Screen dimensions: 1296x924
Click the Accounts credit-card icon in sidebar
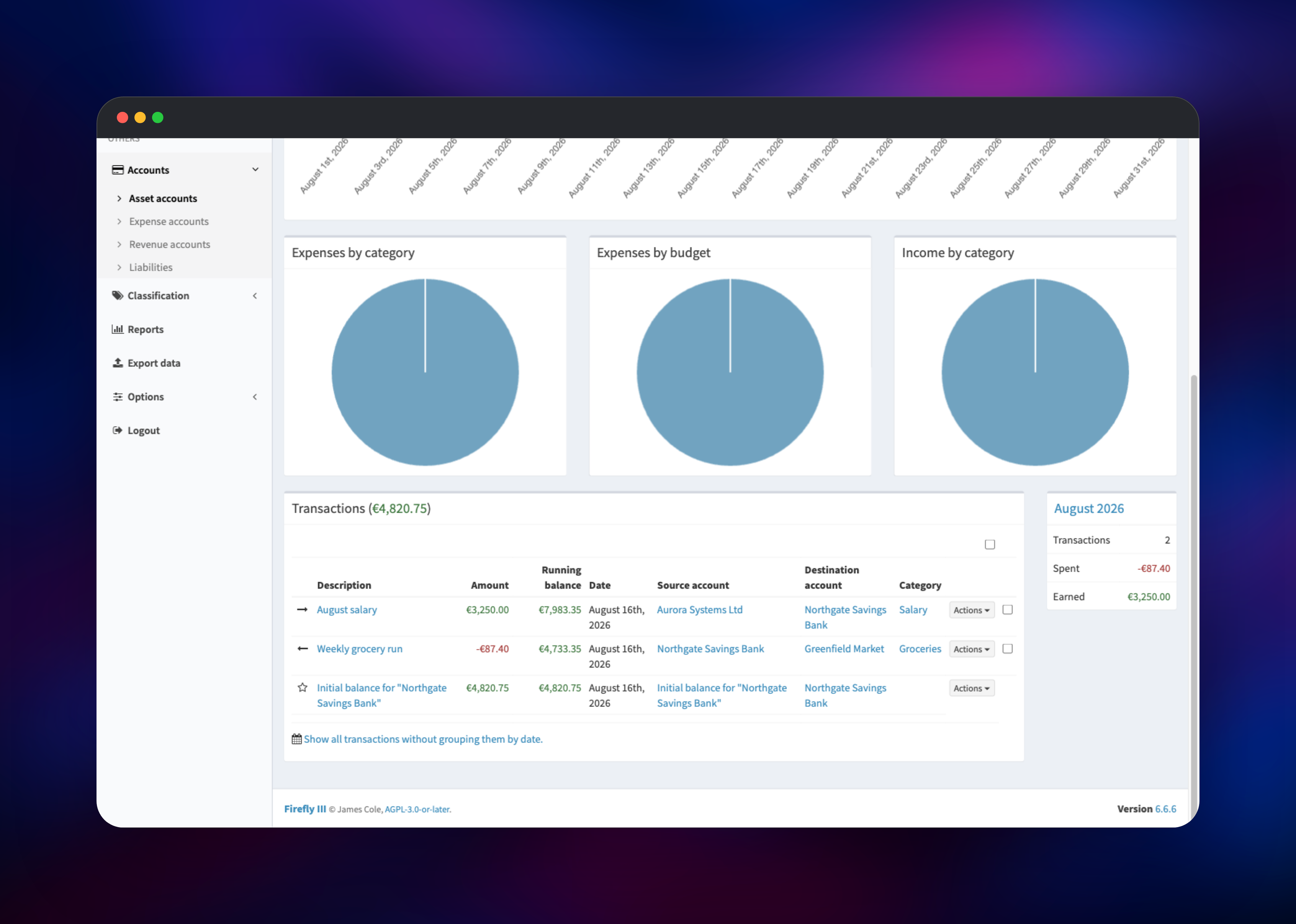[118, 170]
